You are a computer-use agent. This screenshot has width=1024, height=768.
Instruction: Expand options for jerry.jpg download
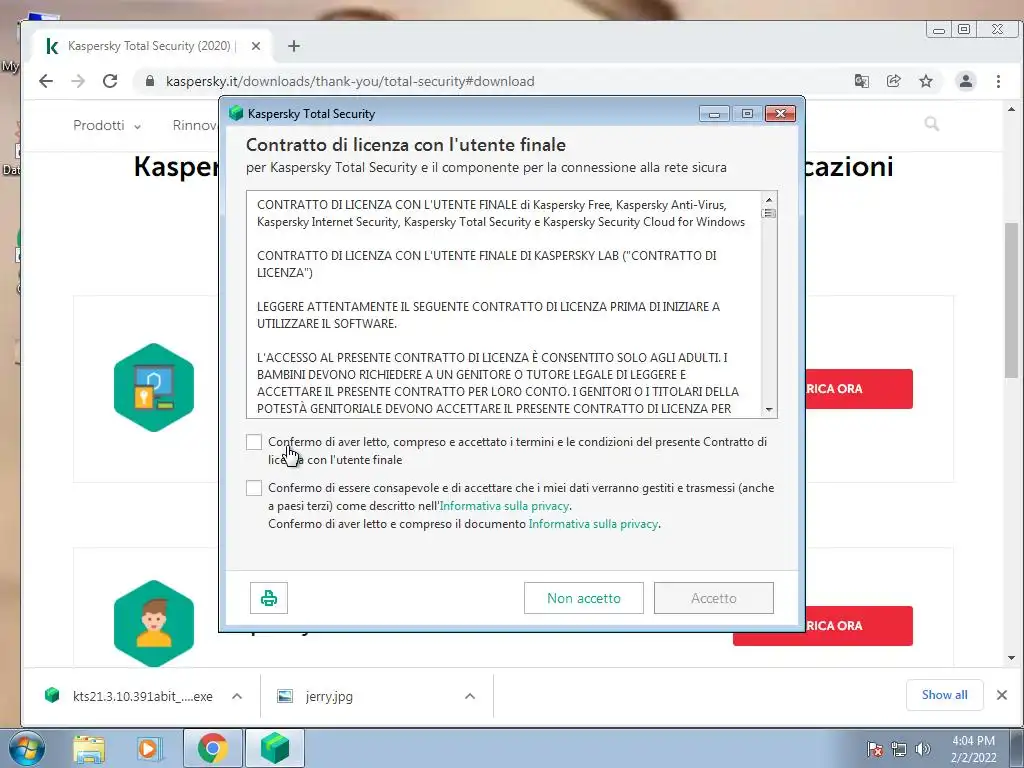tap(470, 696)
